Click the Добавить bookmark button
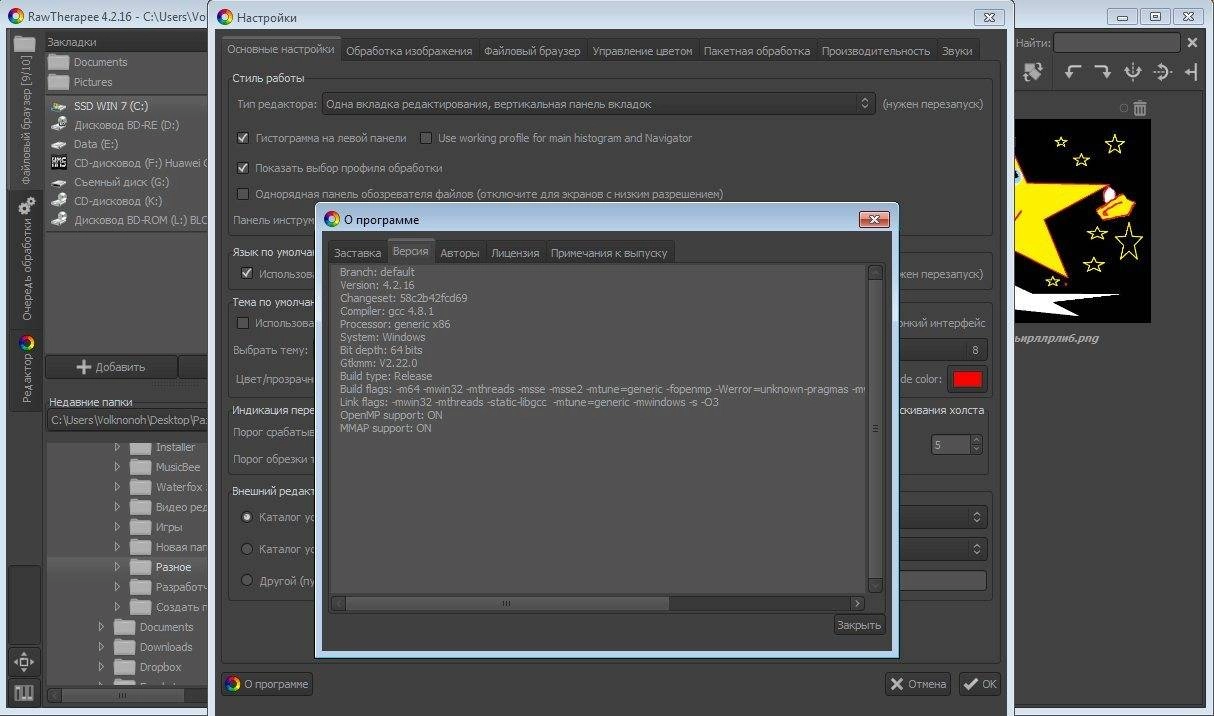Viewport: 1214px width, 716px height. (x=111, y=367)
